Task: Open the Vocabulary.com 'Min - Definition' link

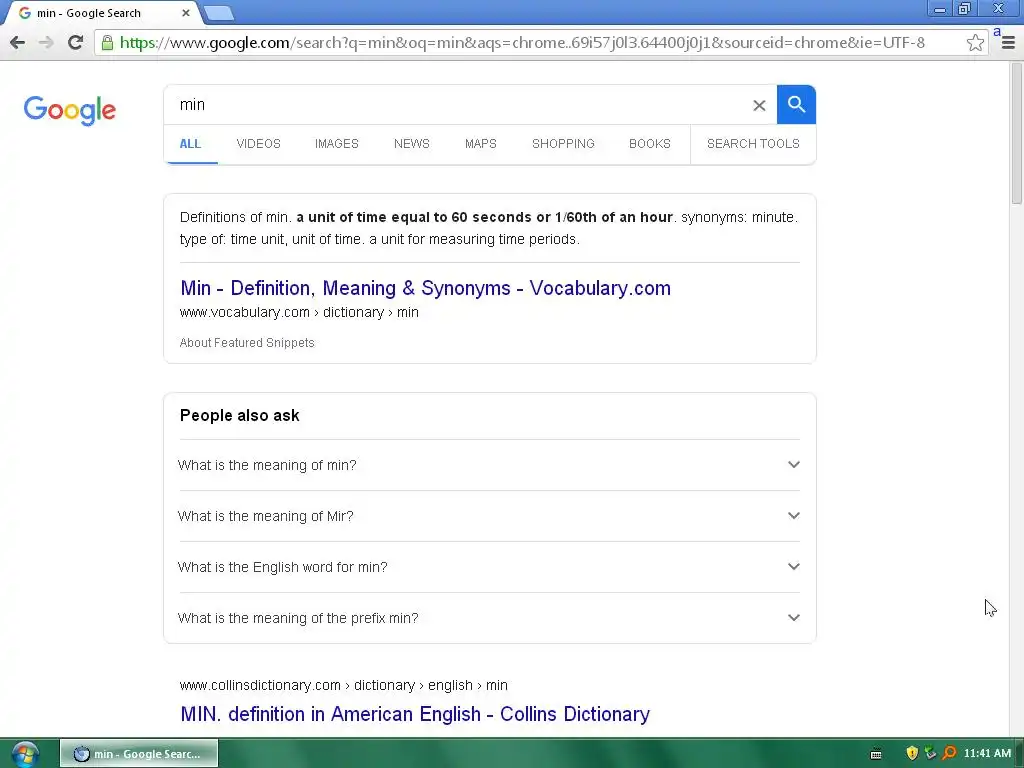Action: click(425, 288)
